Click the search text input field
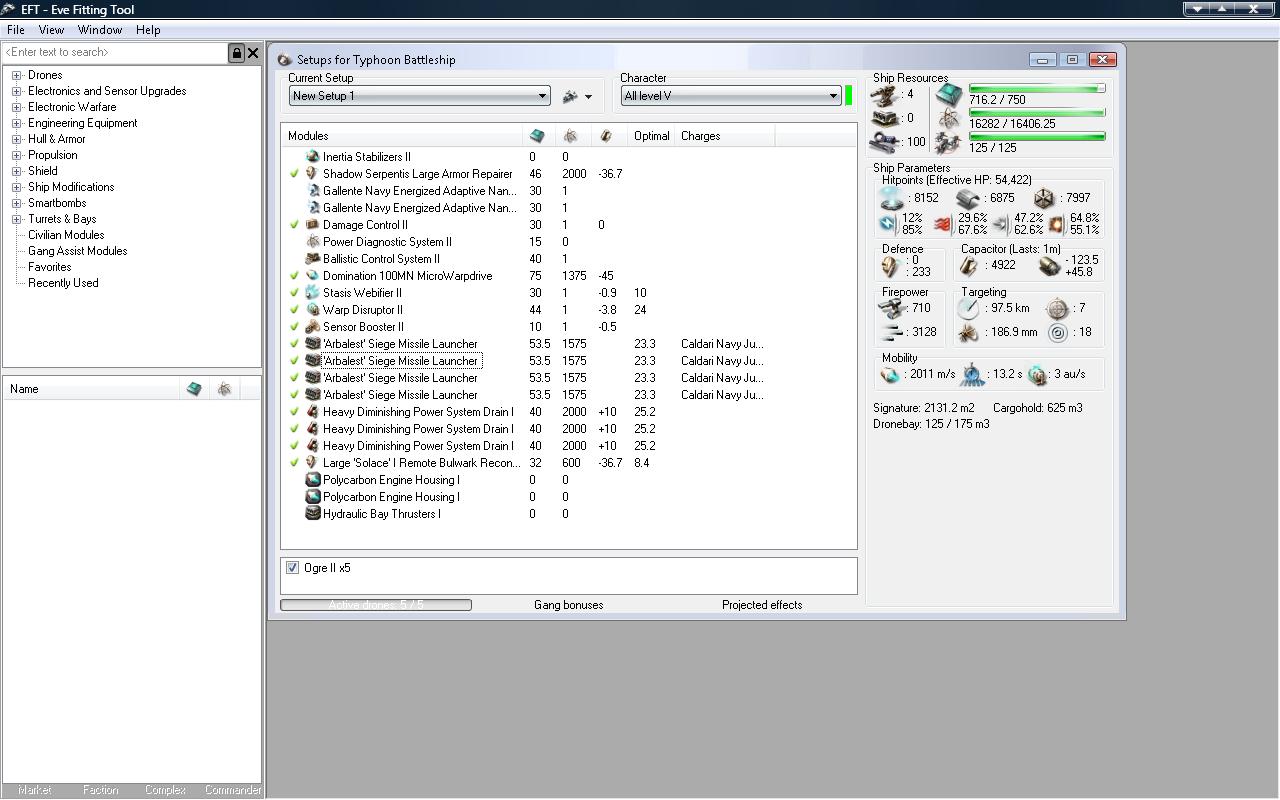Image resolution: width=1280 pixels, height=800 pixels. 115,53
